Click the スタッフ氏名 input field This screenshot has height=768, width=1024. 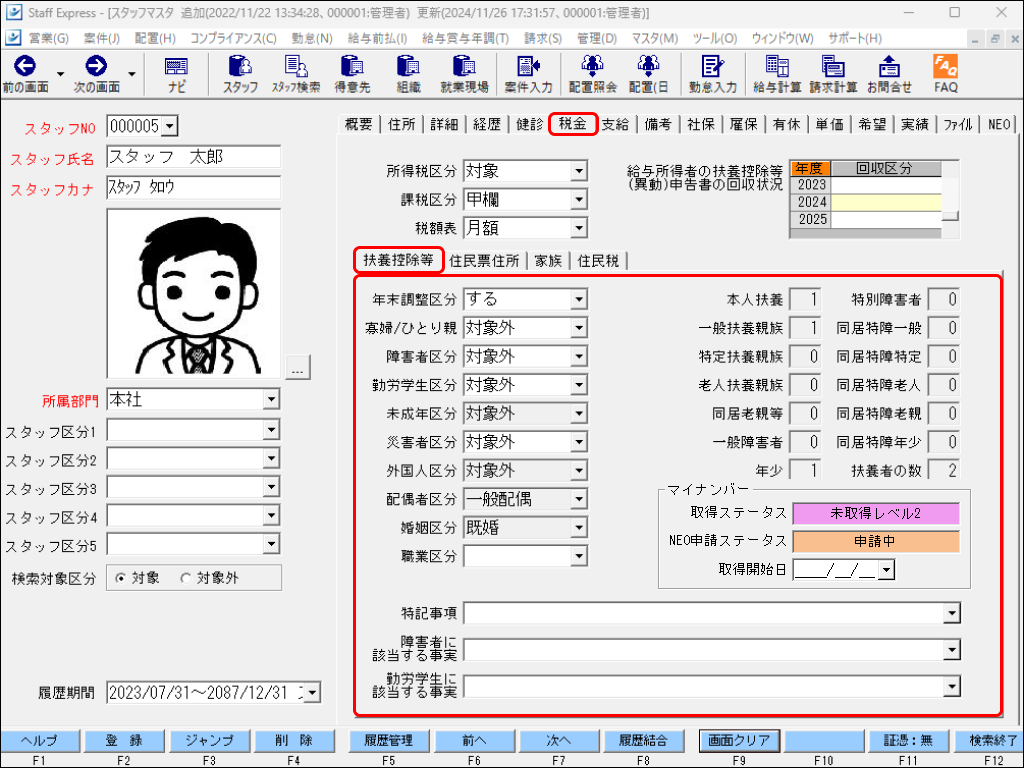193,157
